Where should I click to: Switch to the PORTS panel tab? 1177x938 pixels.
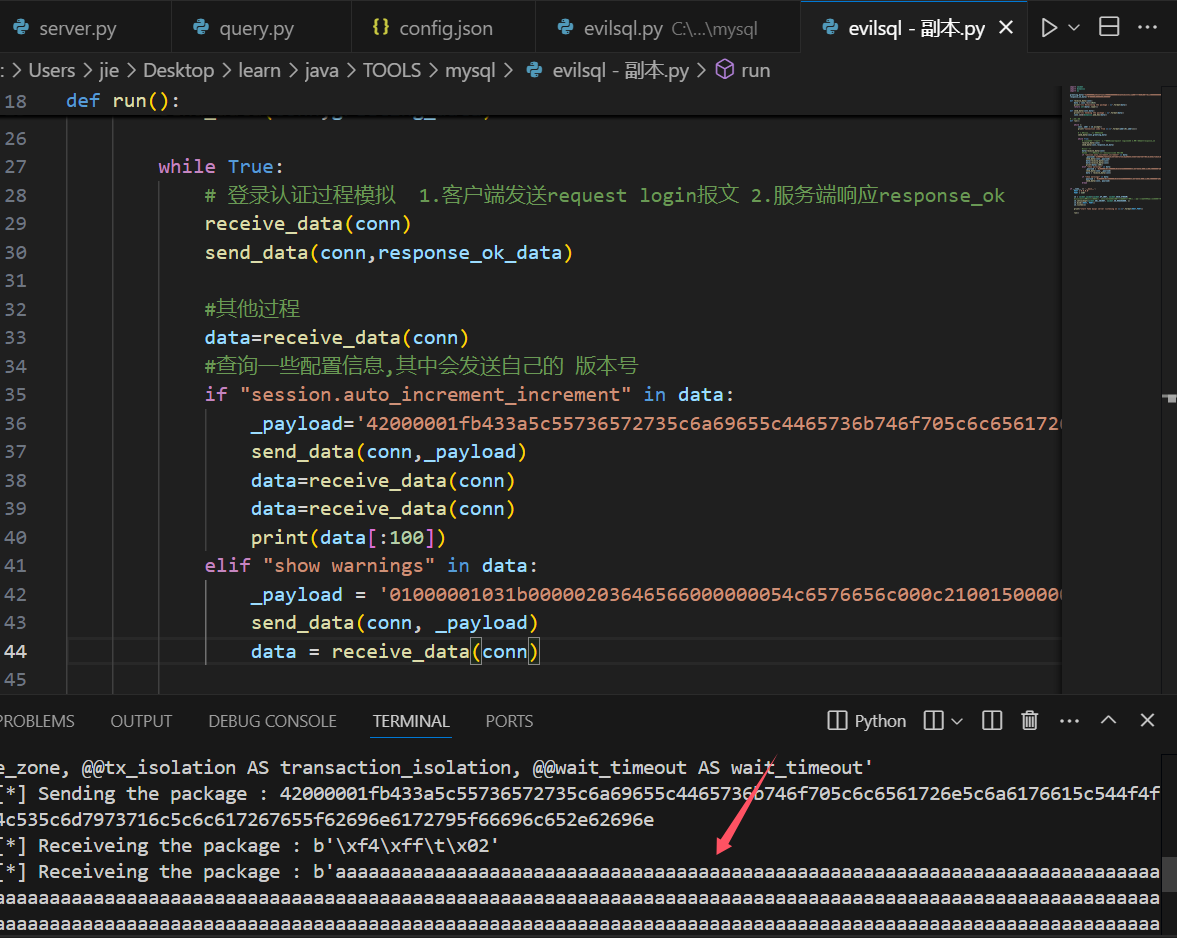pyautogui.click(x=509, y=721)
